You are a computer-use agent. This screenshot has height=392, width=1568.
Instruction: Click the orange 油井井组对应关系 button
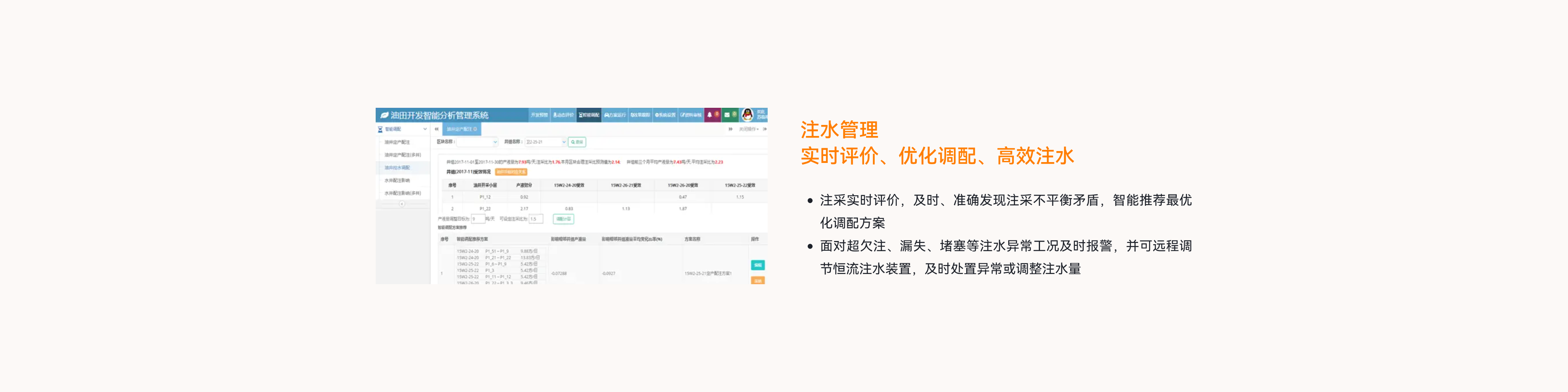[511, 172]
